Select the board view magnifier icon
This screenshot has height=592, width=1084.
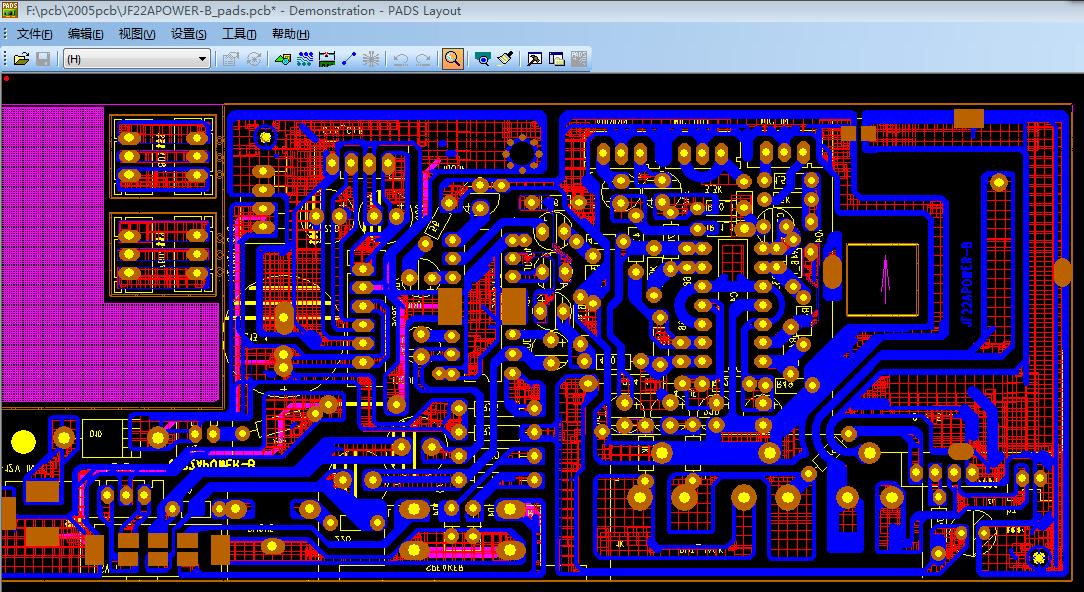[482, 58]
